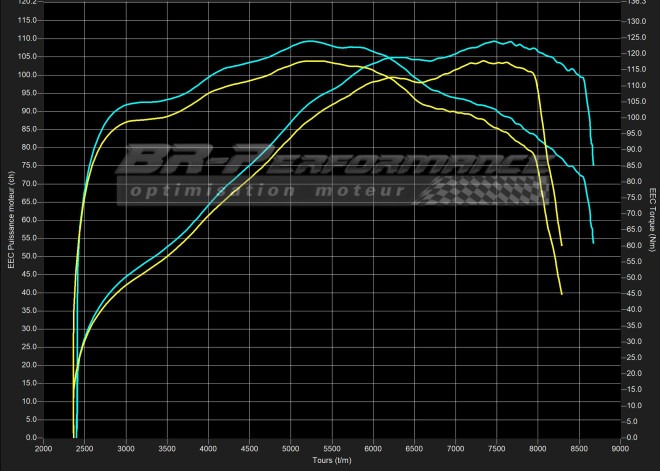
Task: Click the 100.0 label on left axis
Action: tap(25, 75)
